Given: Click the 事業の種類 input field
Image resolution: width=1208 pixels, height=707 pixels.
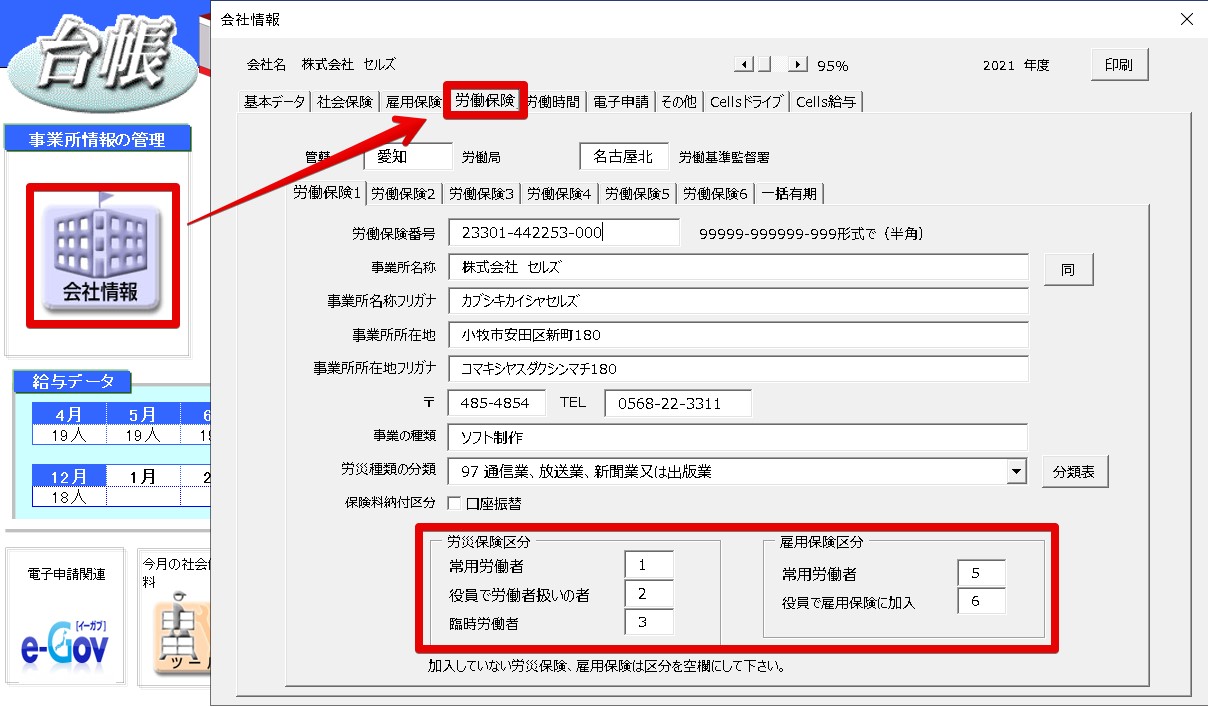Looking at the screenshot, I should tap(738, 437).
